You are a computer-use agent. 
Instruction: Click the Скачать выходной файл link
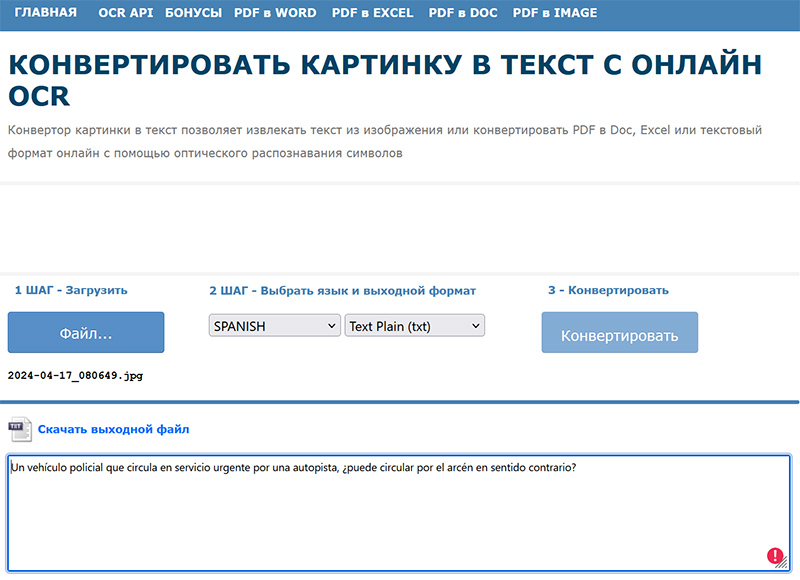coord(113,430)
